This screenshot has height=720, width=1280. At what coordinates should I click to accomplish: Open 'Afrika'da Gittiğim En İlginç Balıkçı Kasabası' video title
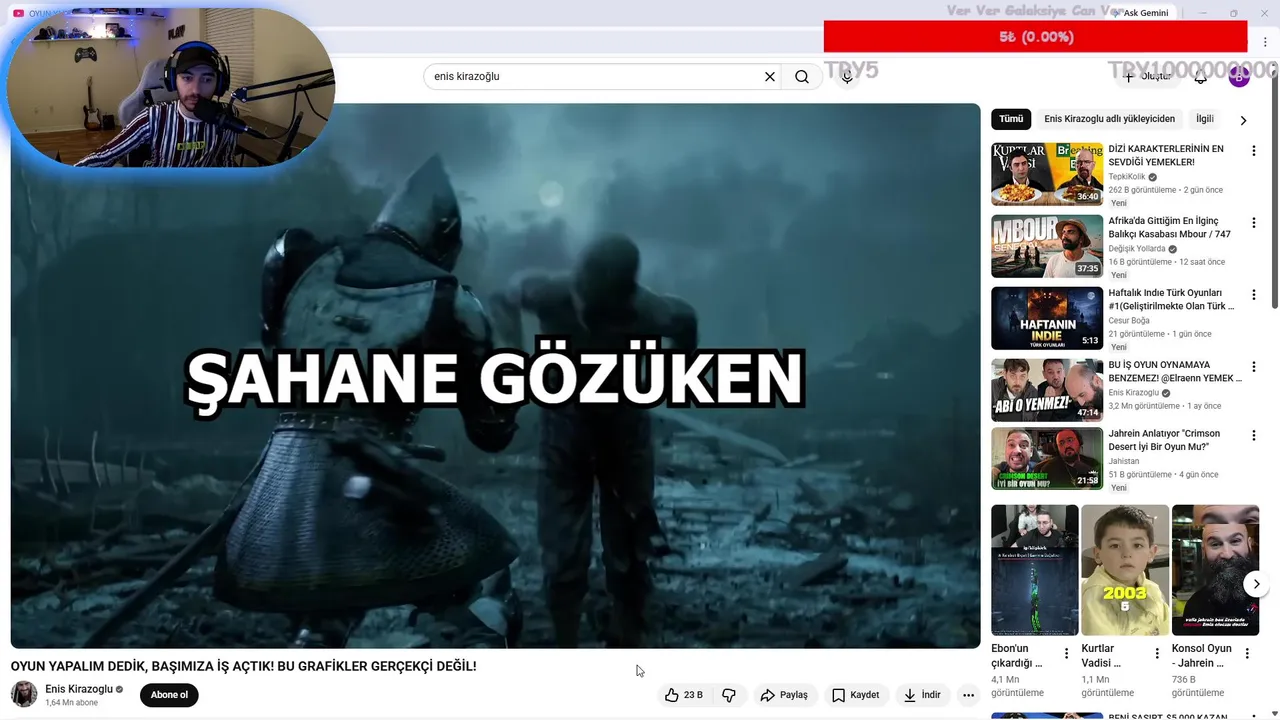pyautogui.click(x=1169, y=227)
